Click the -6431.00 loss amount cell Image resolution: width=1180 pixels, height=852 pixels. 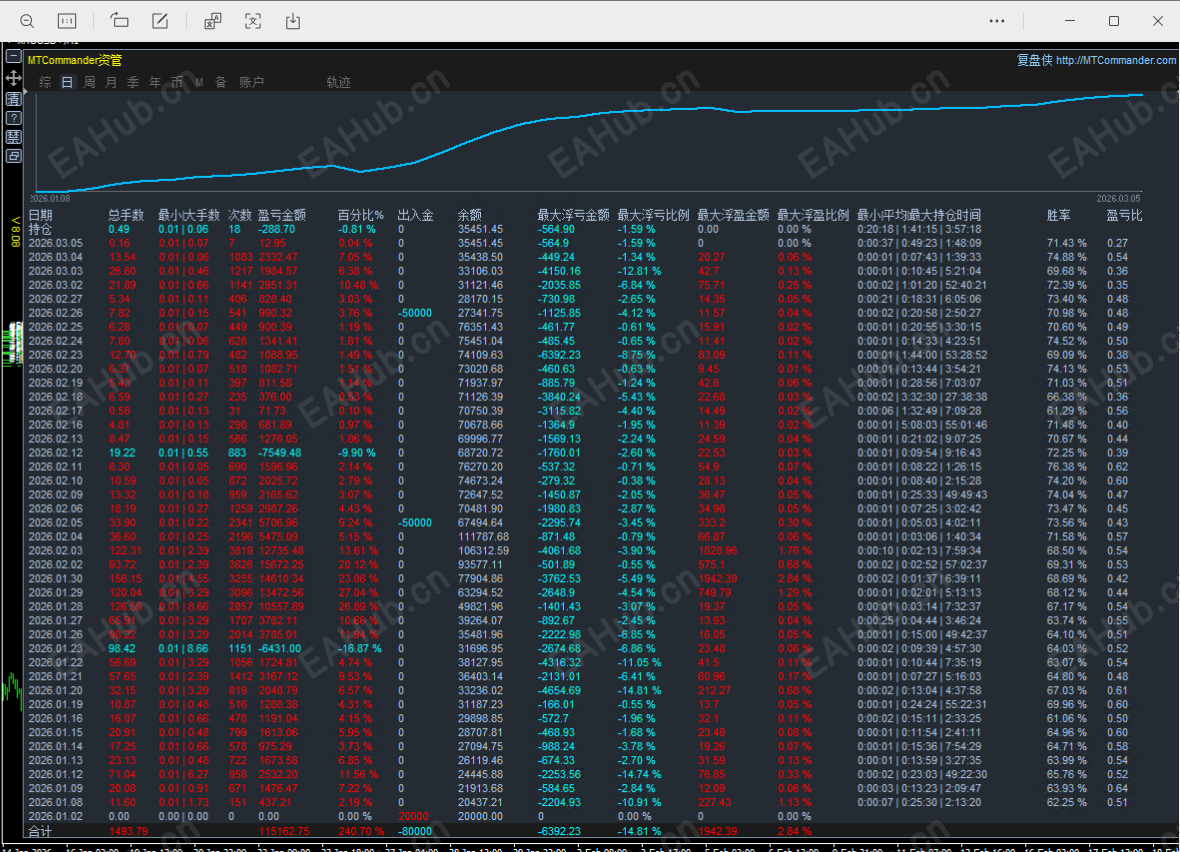click(x=279, y=648)
